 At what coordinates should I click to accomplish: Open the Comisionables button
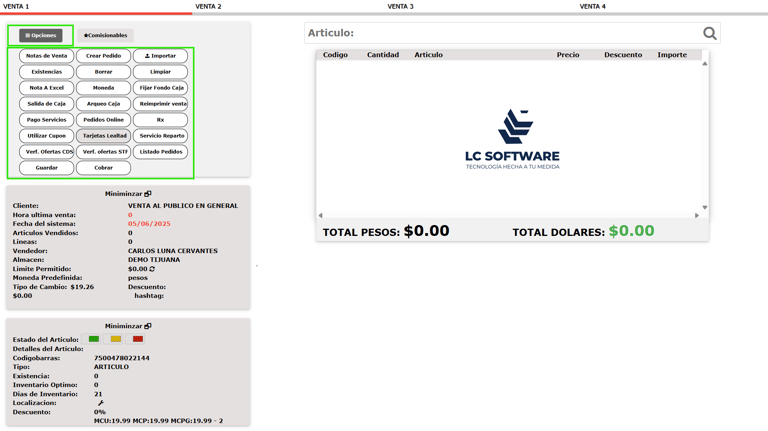pyautogui.click(x=105, y=35)
